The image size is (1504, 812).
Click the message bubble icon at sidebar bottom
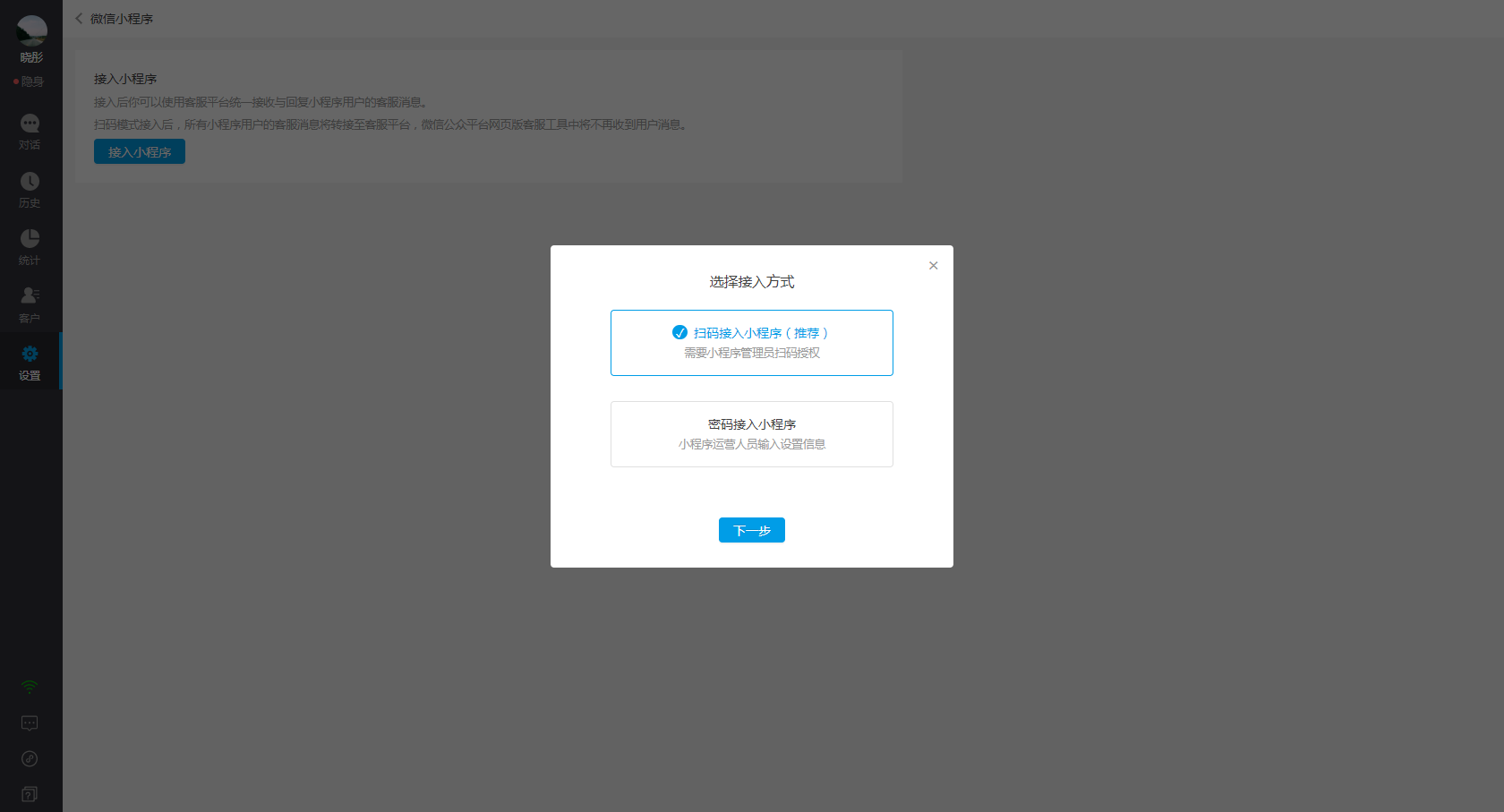point(30,722)
